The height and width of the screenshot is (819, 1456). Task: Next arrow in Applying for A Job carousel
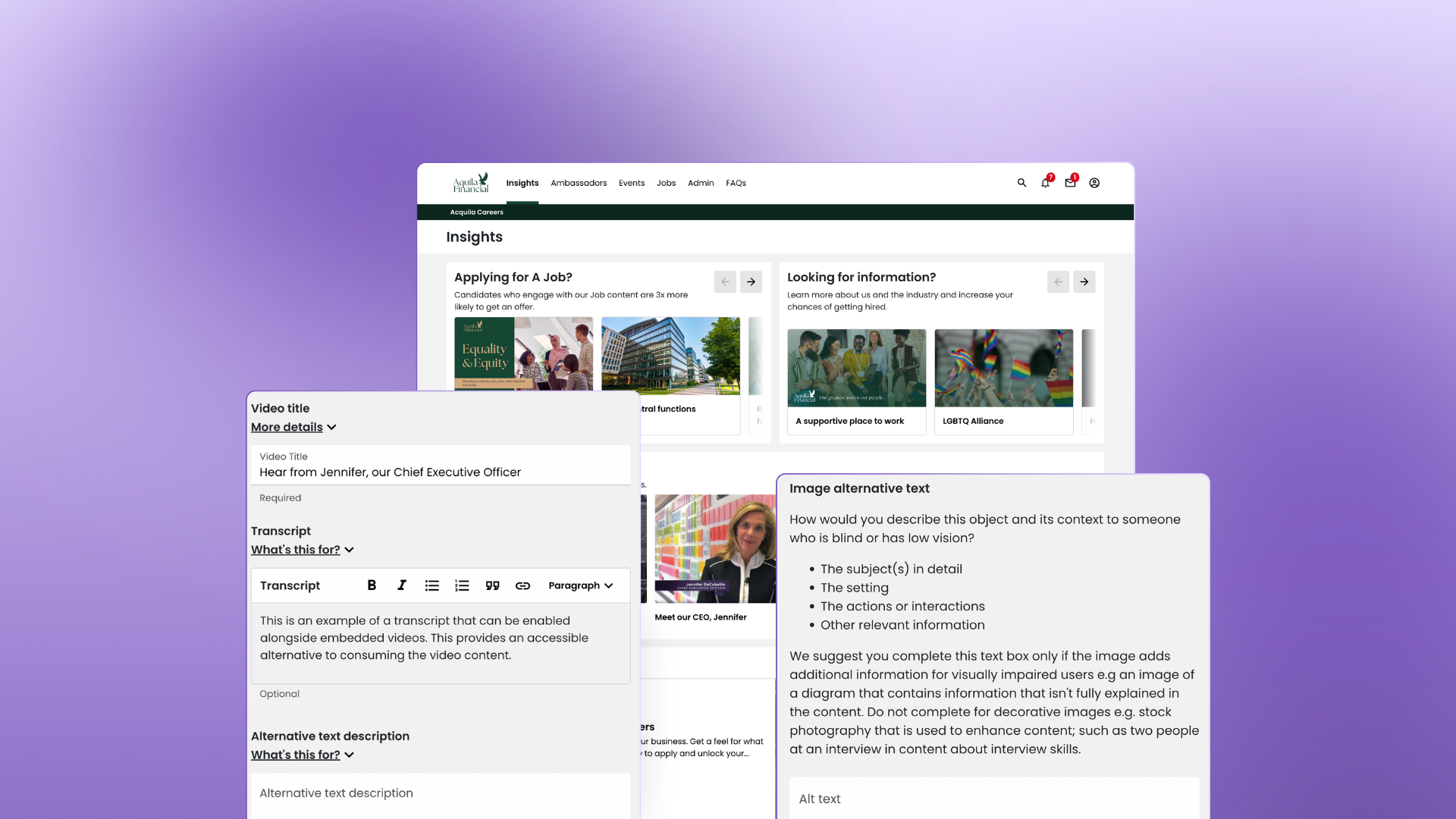pos(751,281)
